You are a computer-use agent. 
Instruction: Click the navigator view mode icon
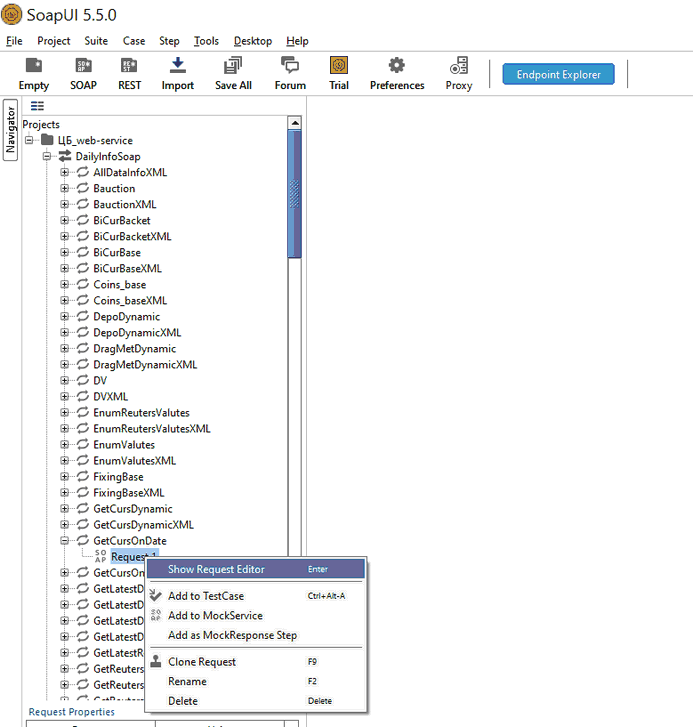click(37, 106)
